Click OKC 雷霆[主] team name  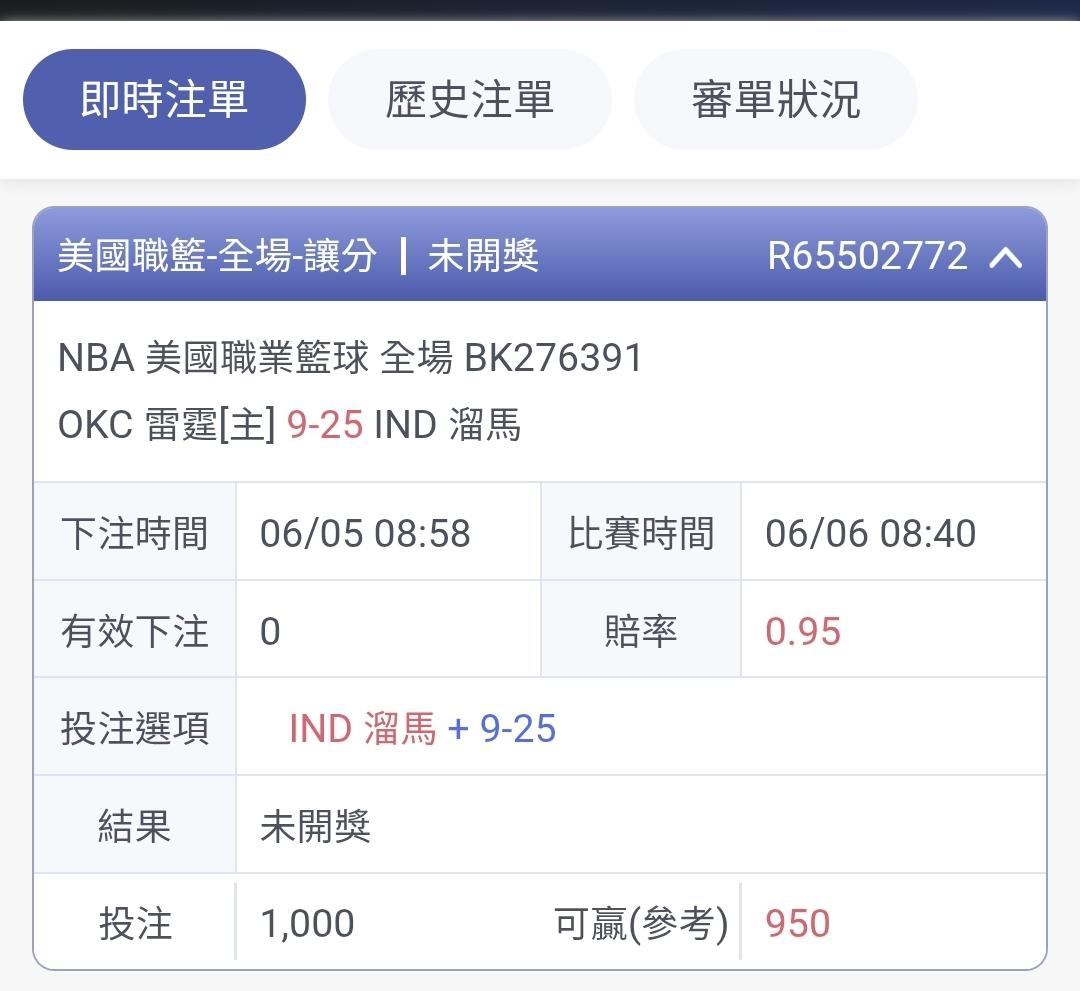(167, 424)
